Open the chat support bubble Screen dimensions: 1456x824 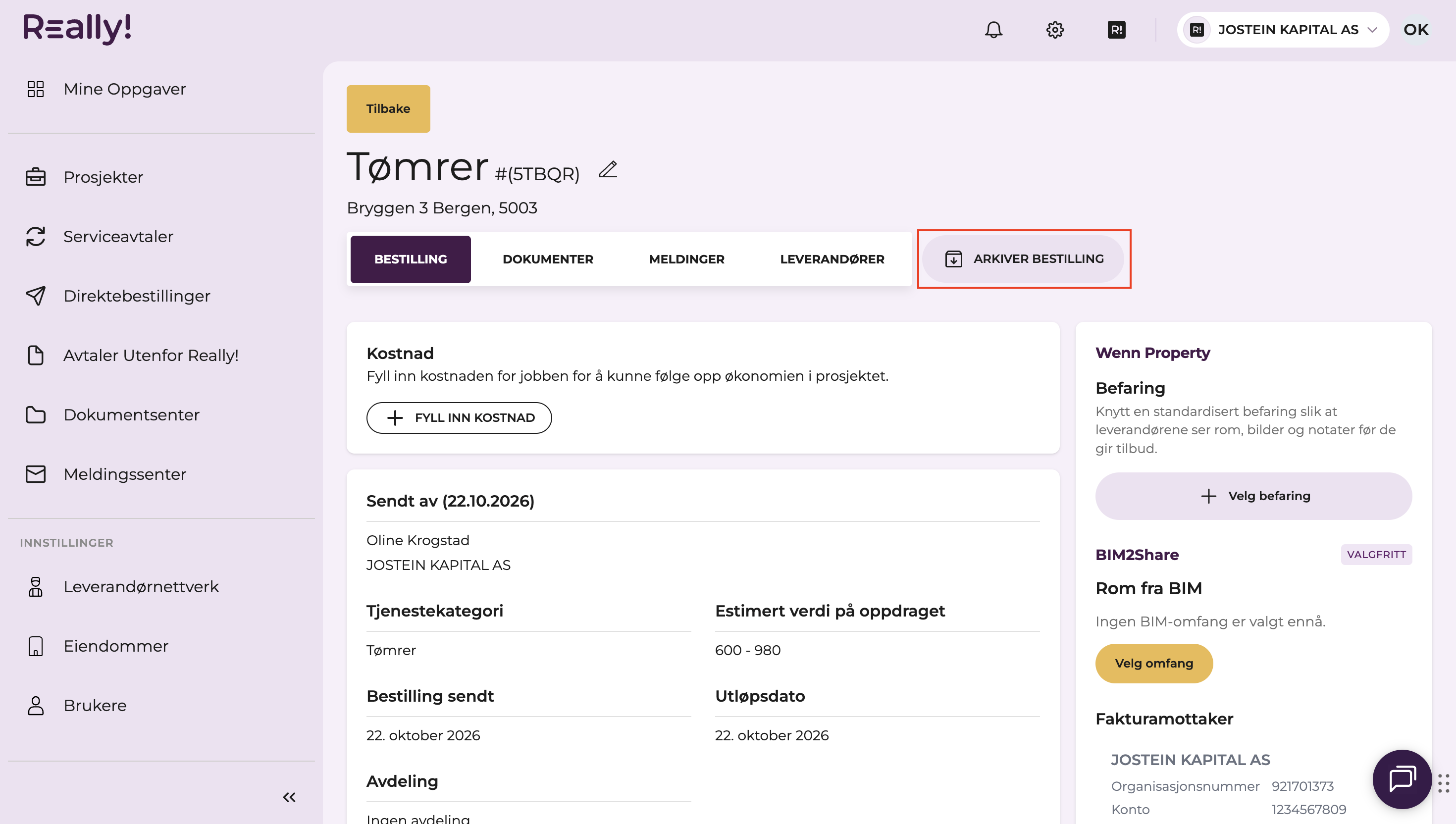[x=1402, y=779]
